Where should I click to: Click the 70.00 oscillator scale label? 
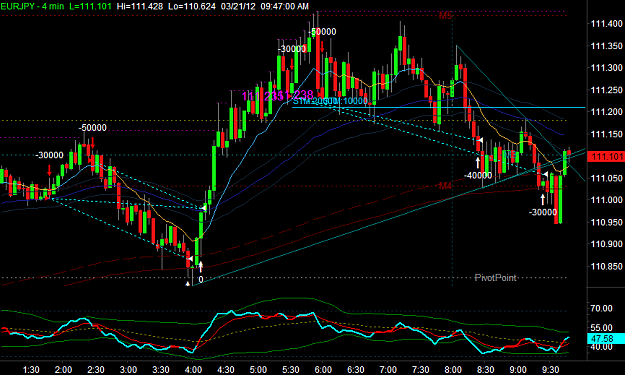601,308
